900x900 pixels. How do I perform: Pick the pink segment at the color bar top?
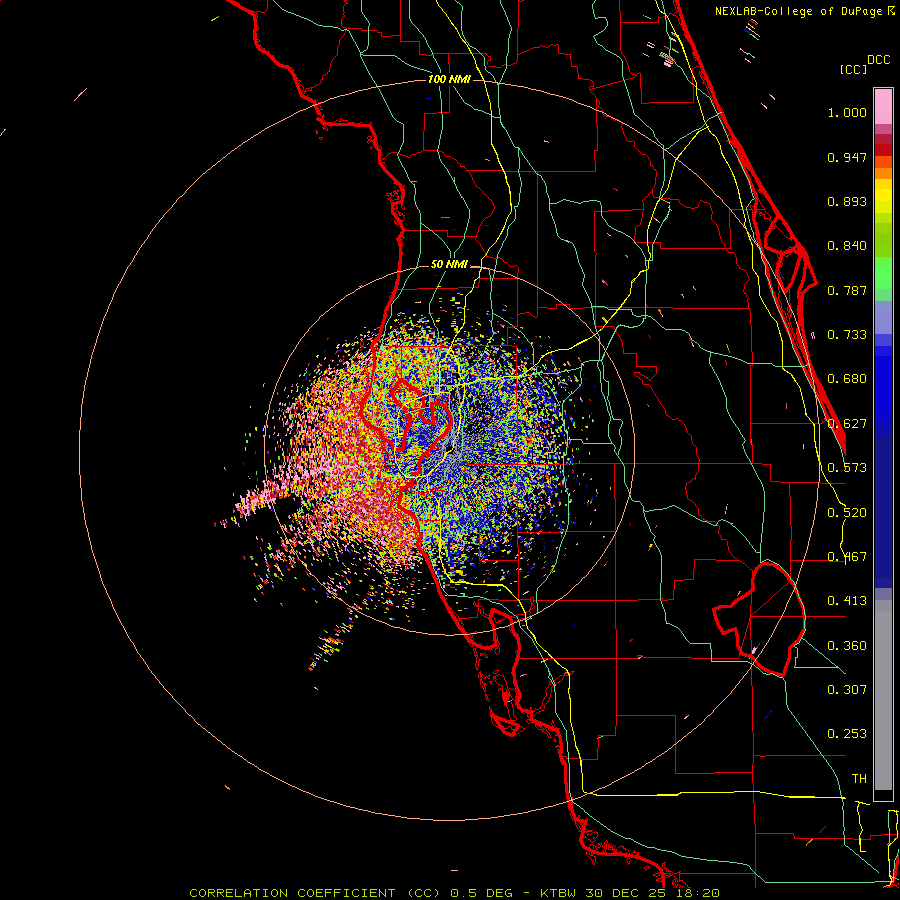[883, 106]
